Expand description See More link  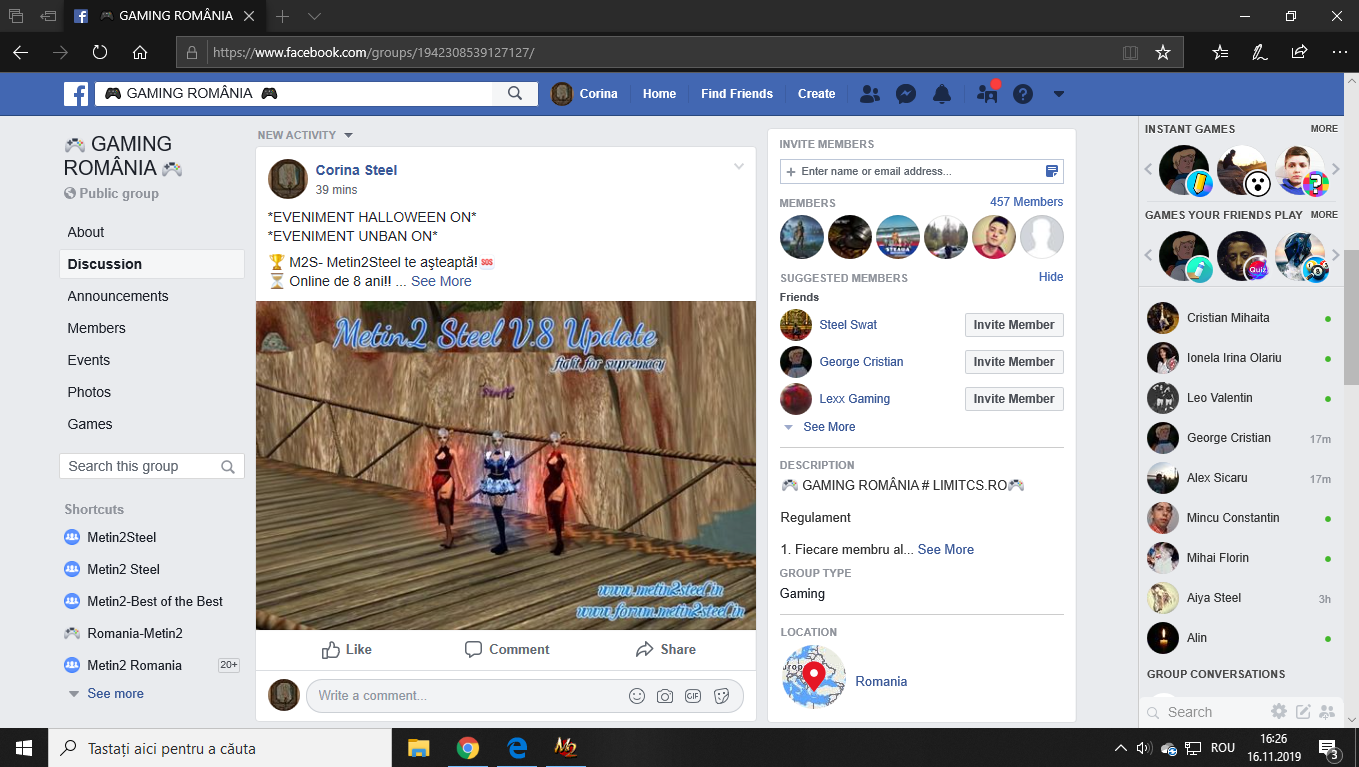pos(946,549)
